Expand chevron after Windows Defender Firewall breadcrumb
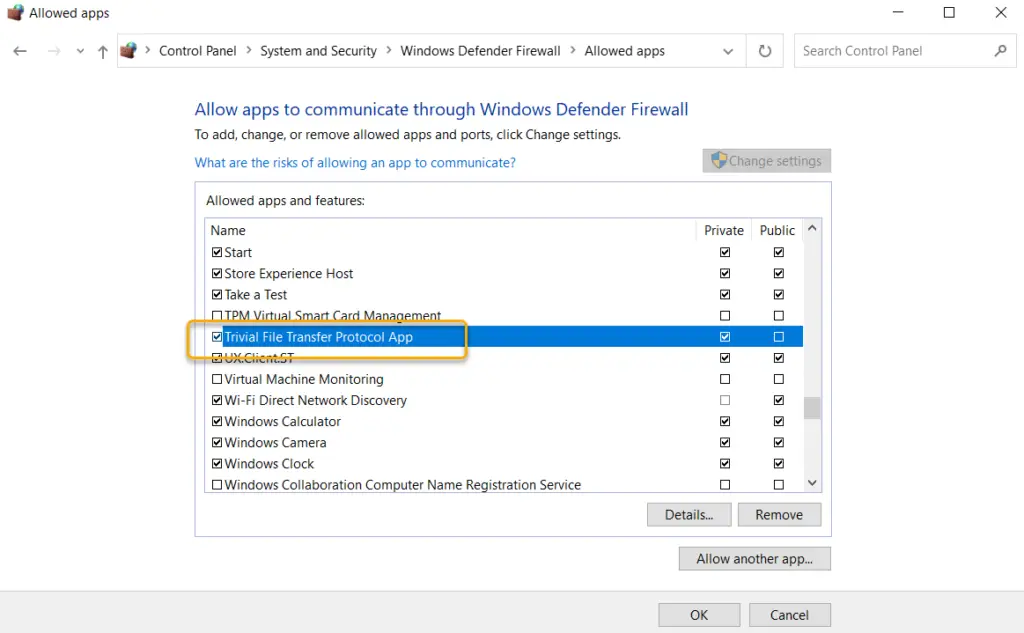The image size is (1024, 633). (572, 50)
